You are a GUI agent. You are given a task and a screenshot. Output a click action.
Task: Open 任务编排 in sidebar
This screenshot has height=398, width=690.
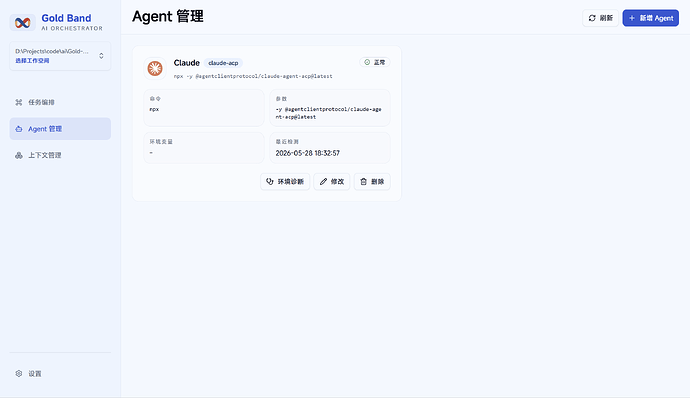[x=60, y=102]
